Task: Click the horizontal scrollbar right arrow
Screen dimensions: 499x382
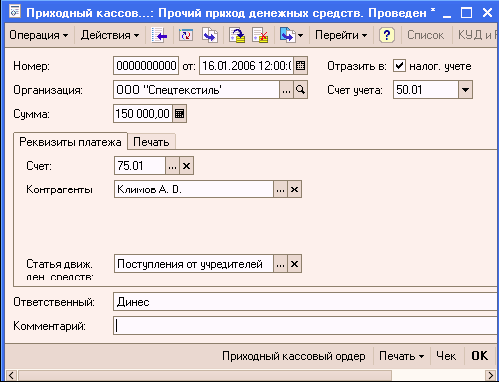Action: (x=490, y=375)
